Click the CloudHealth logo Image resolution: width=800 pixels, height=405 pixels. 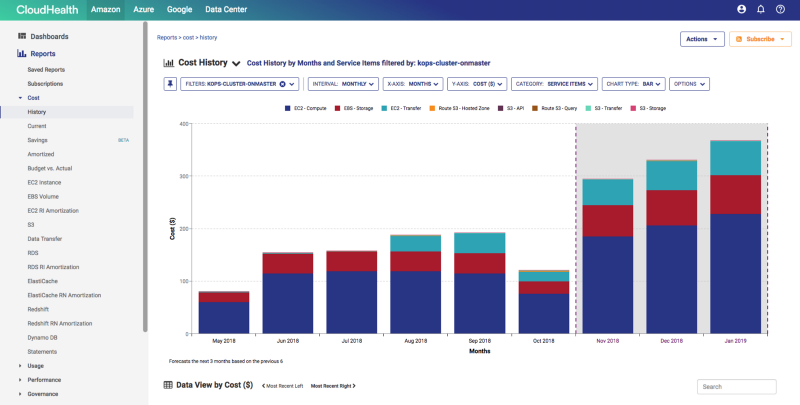pos(47,10)
